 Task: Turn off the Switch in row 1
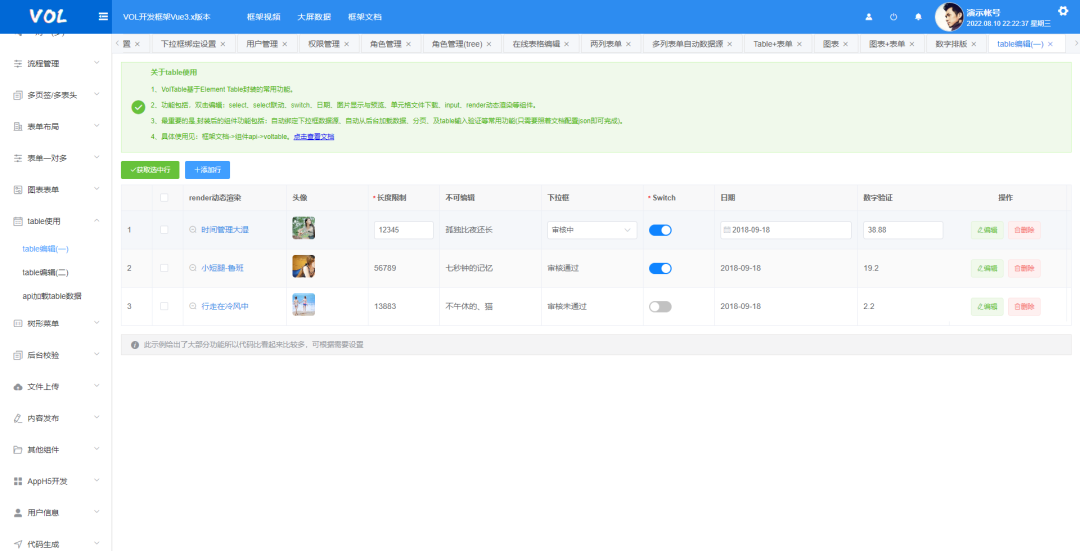(660, 230)
